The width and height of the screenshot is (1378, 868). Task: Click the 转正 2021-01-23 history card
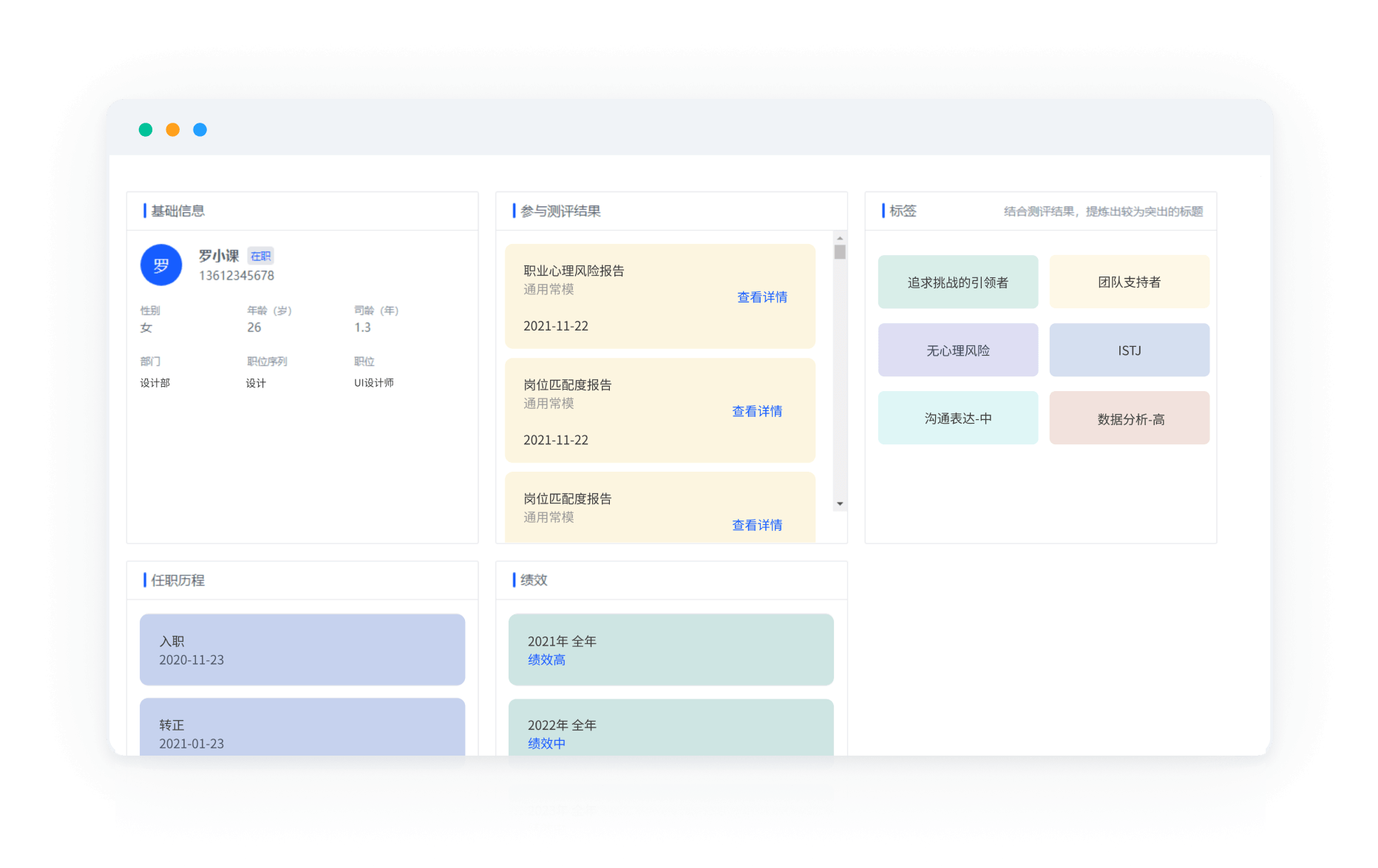[x=302, y=727]
